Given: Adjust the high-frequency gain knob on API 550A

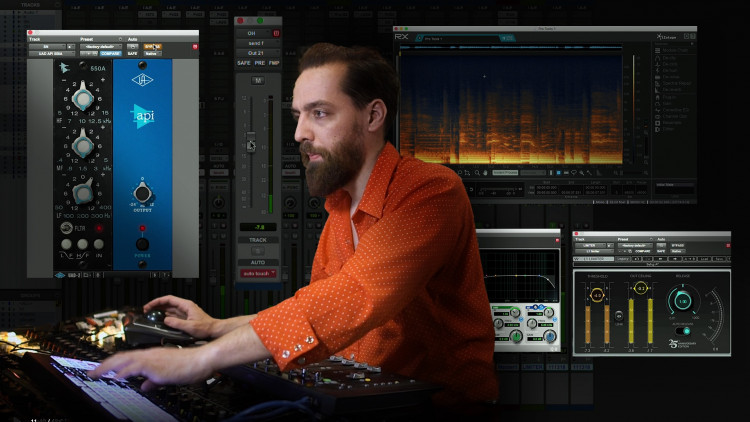Looking at the screenshot, I should point(83,98).
